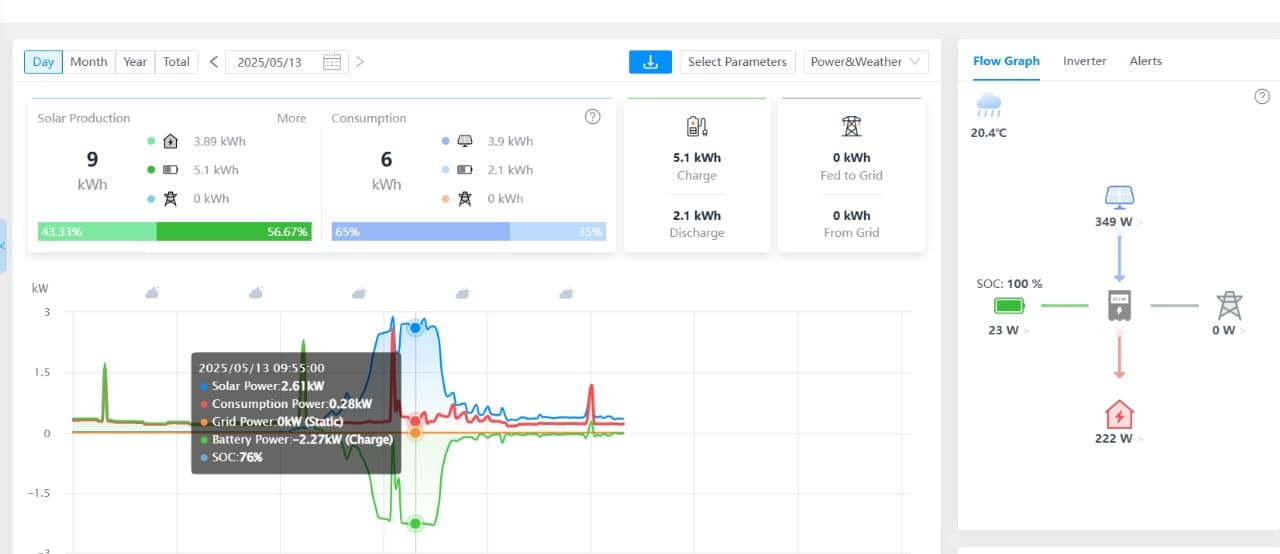Switch to Month view
1280x554 pixels.
pos(88,62)
